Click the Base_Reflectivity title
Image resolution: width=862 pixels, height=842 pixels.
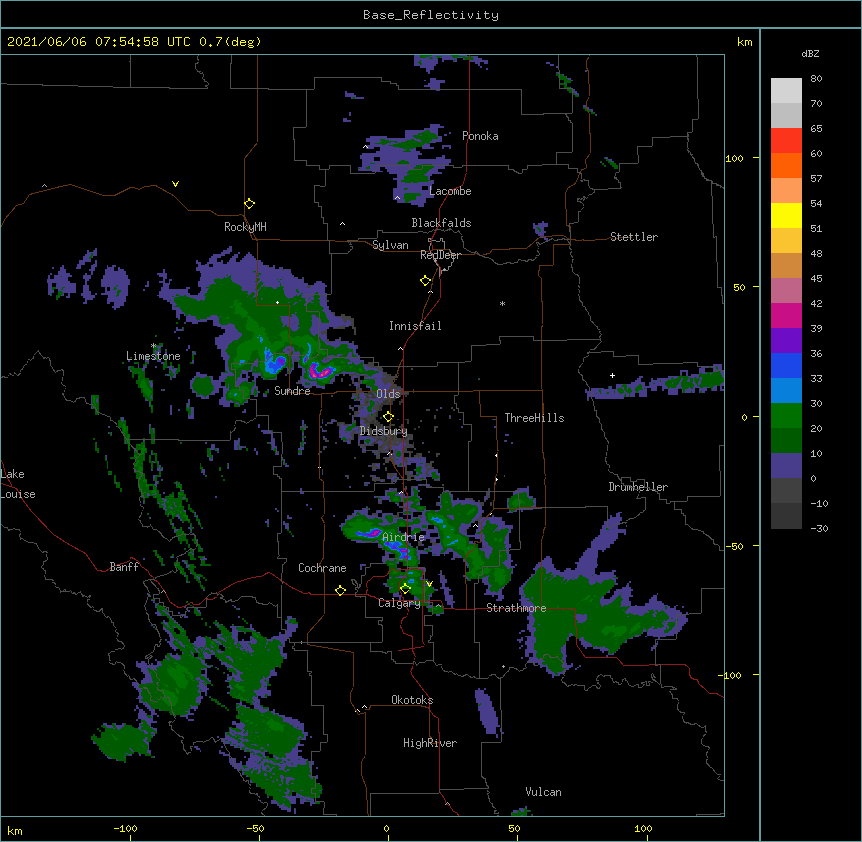point(431,15)
